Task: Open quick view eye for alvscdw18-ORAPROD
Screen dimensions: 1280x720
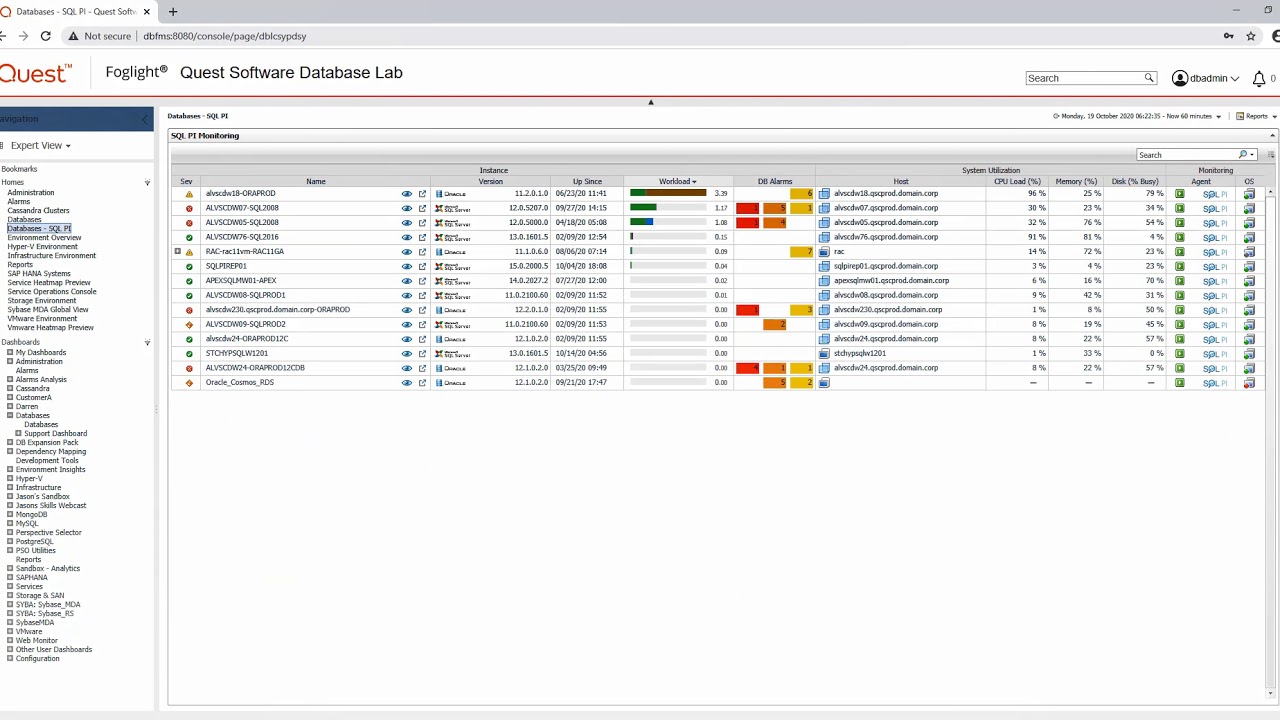Action: 407,194
